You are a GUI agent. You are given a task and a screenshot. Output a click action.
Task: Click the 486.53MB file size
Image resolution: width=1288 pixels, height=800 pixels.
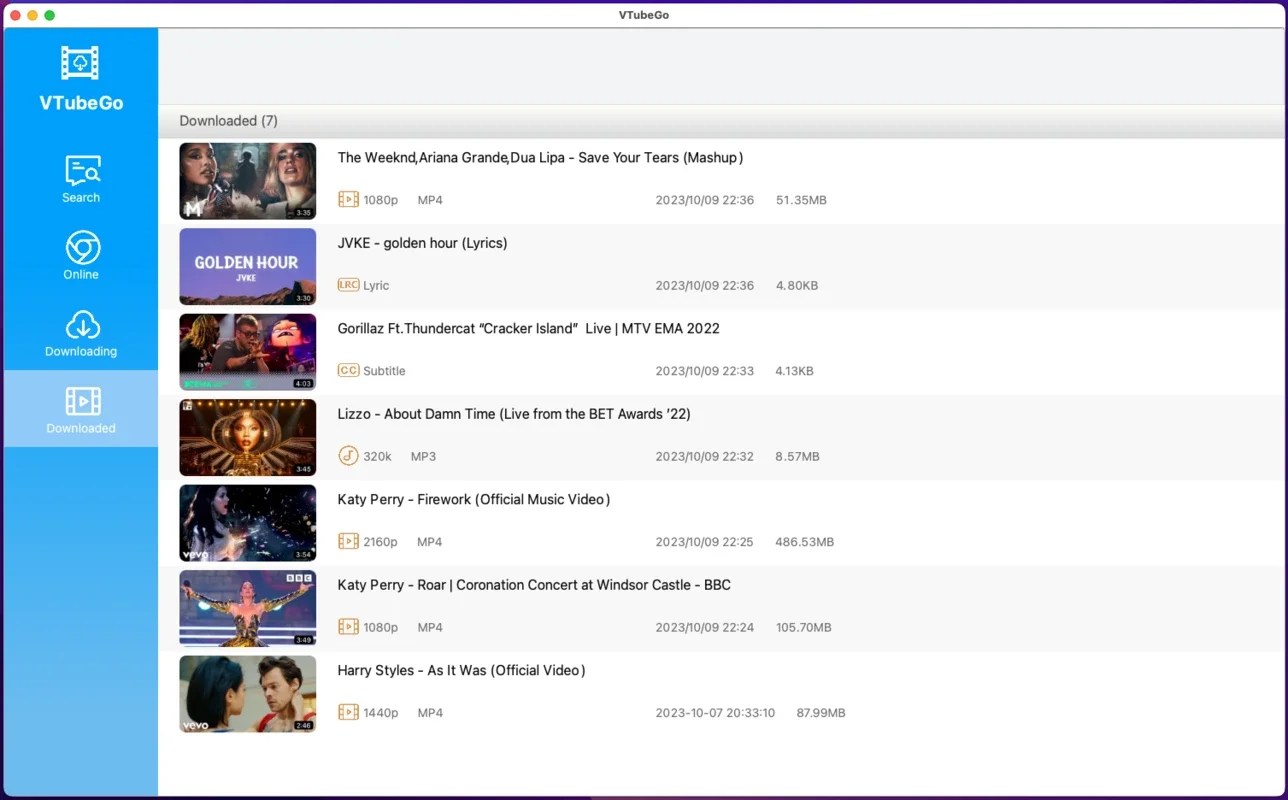click(x=804, y=542)
